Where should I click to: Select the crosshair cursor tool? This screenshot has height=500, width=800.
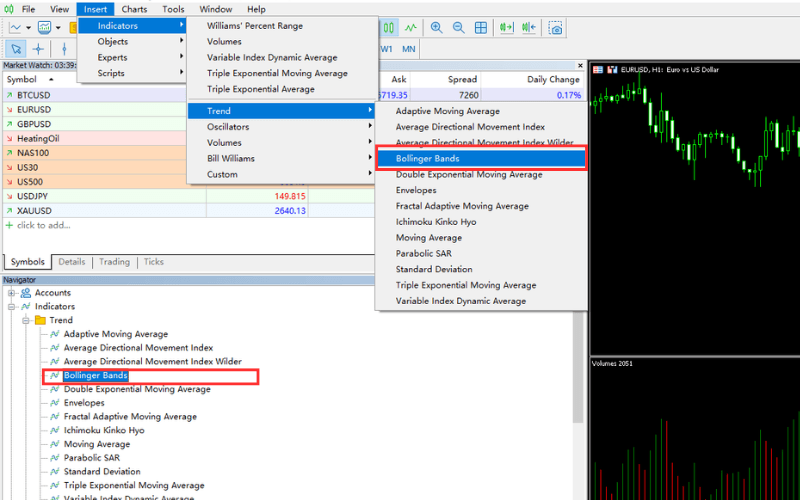tap(39, 48)
